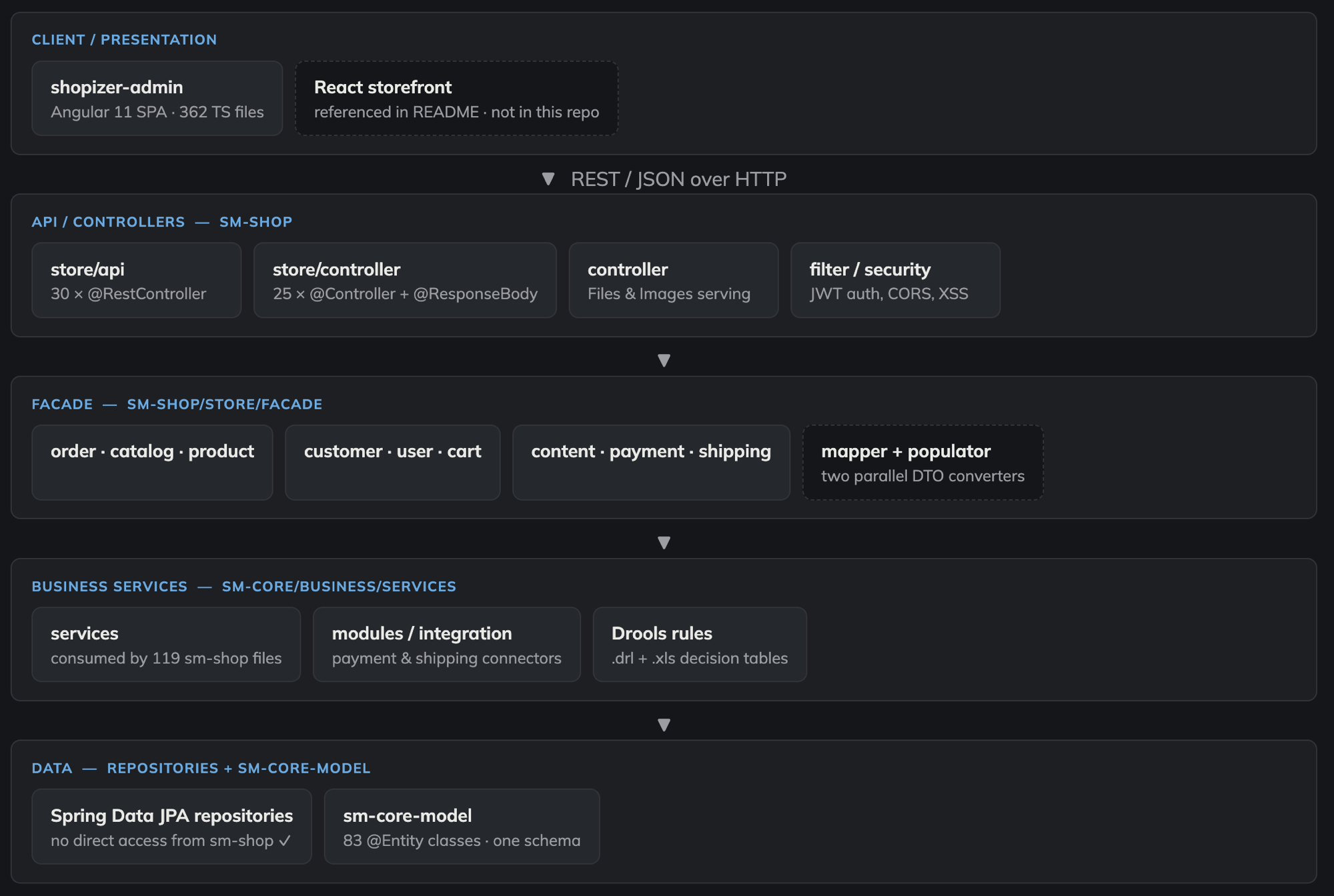Select the 'order · catalog · product' card
Image resolution: width=1334 pixels, height=896 pixels.
tap(153, 463)
